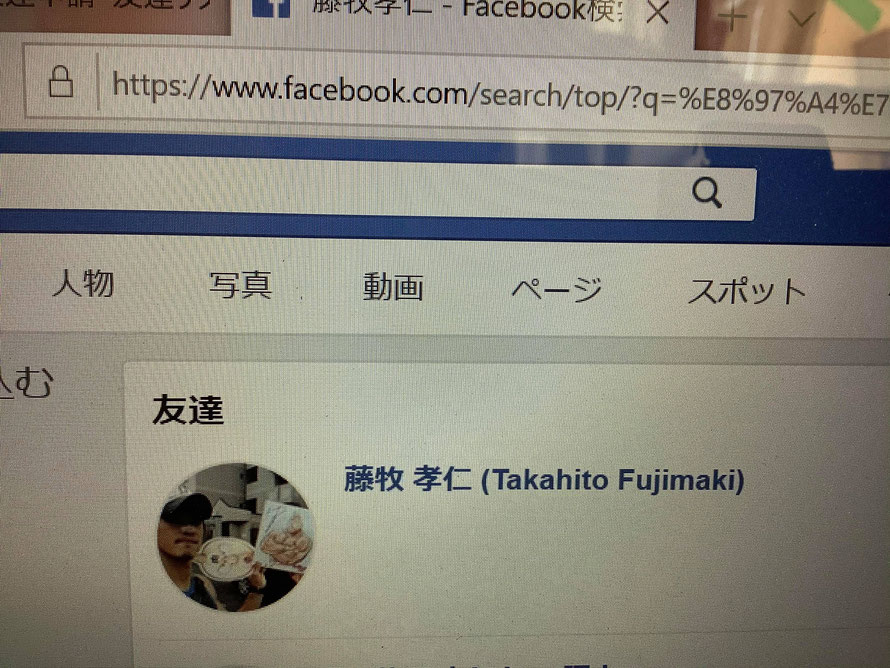The image size is (890, 668).
Task: Open a new browser tab with plus
Action: (733, 17)
